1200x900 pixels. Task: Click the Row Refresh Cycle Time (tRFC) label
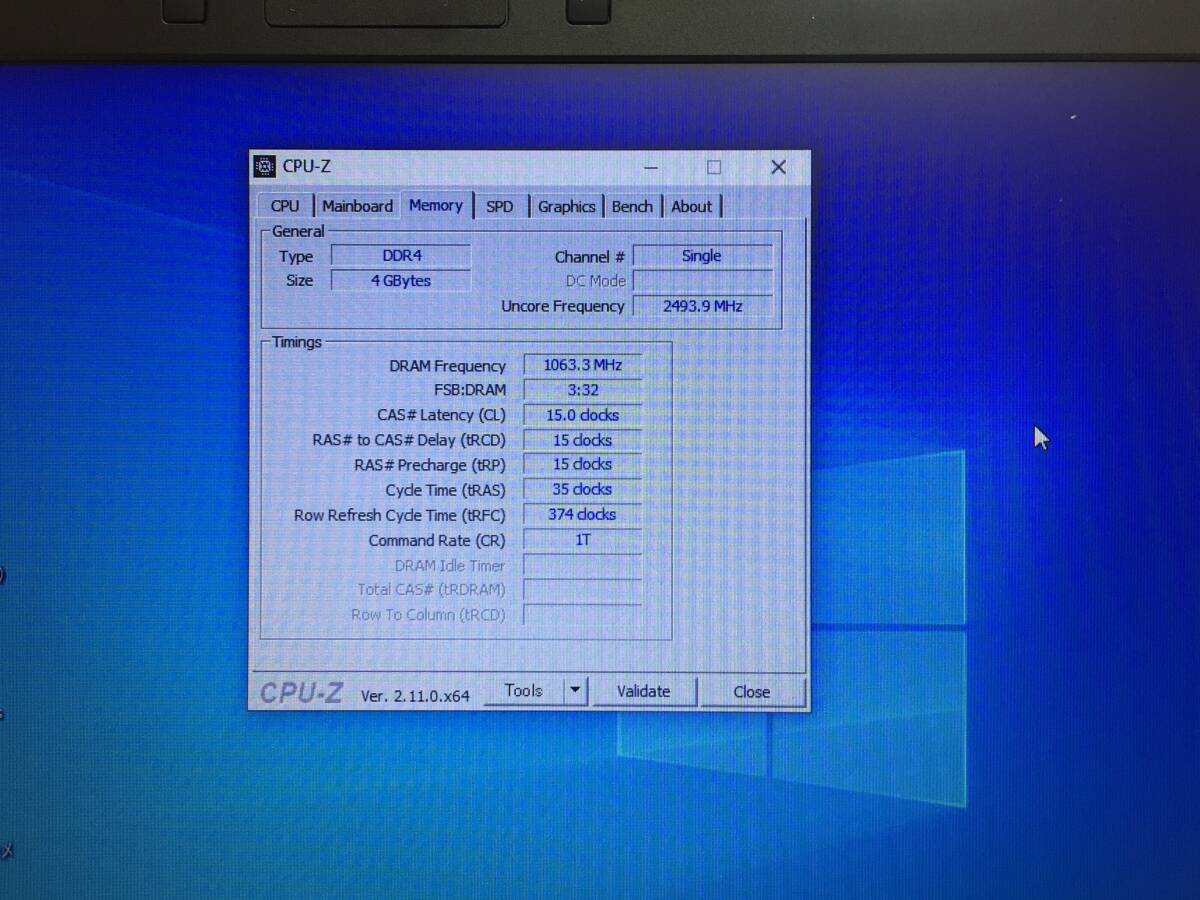click(399, 515)
